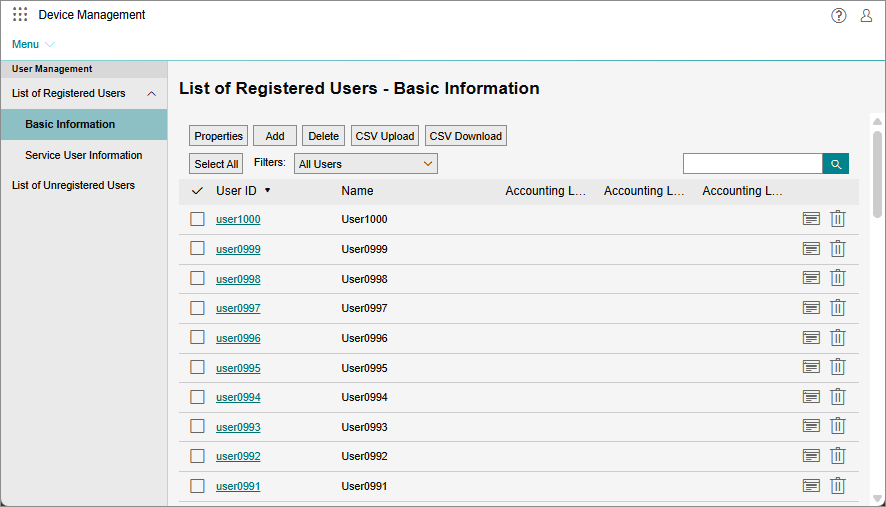Open Service User Information page
Image resolution: width=886 pixels, height=507 pixels.
click(84, 155)
